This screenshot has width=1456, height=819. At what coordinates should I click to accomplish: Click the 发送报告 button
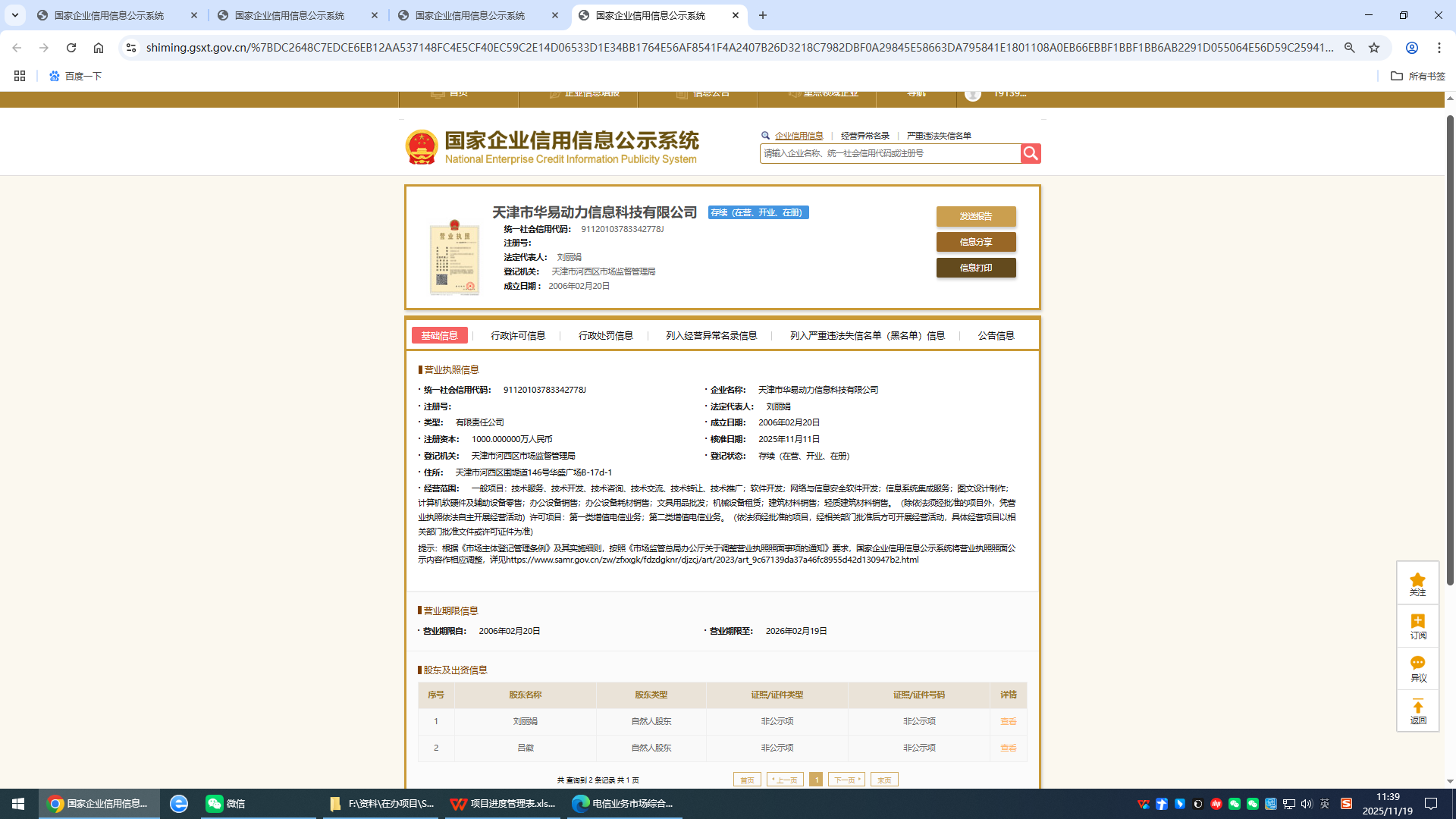[x=975, y=216]
